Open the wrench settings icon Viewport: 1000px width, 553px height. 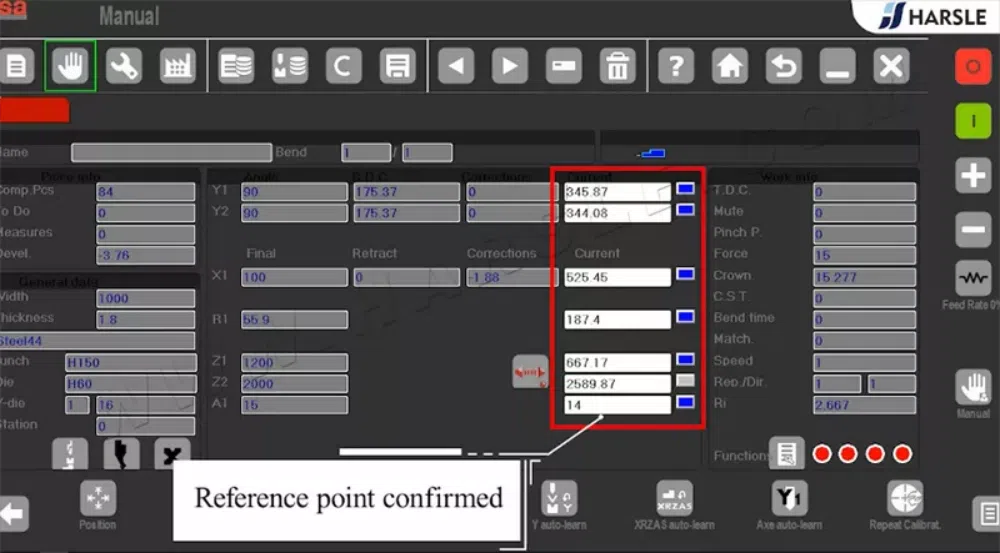tap(124, 66)
